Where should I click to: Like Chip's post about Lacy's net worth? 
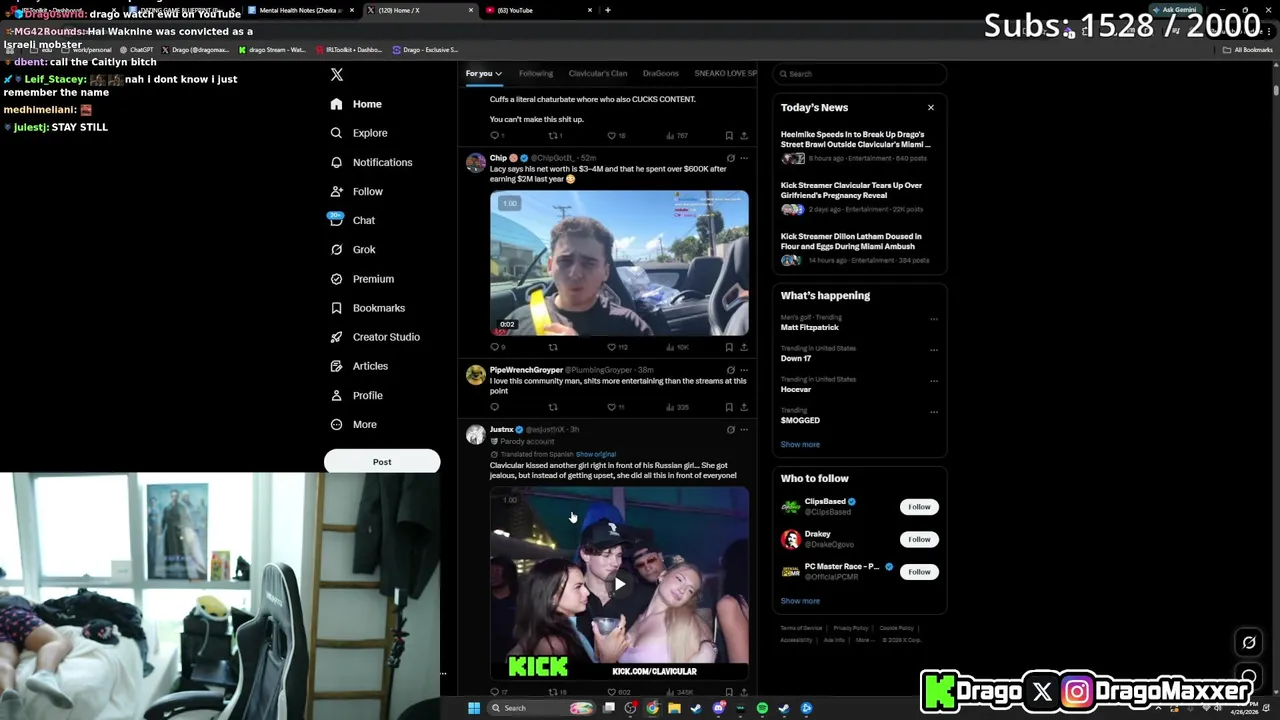click(612, 347)
